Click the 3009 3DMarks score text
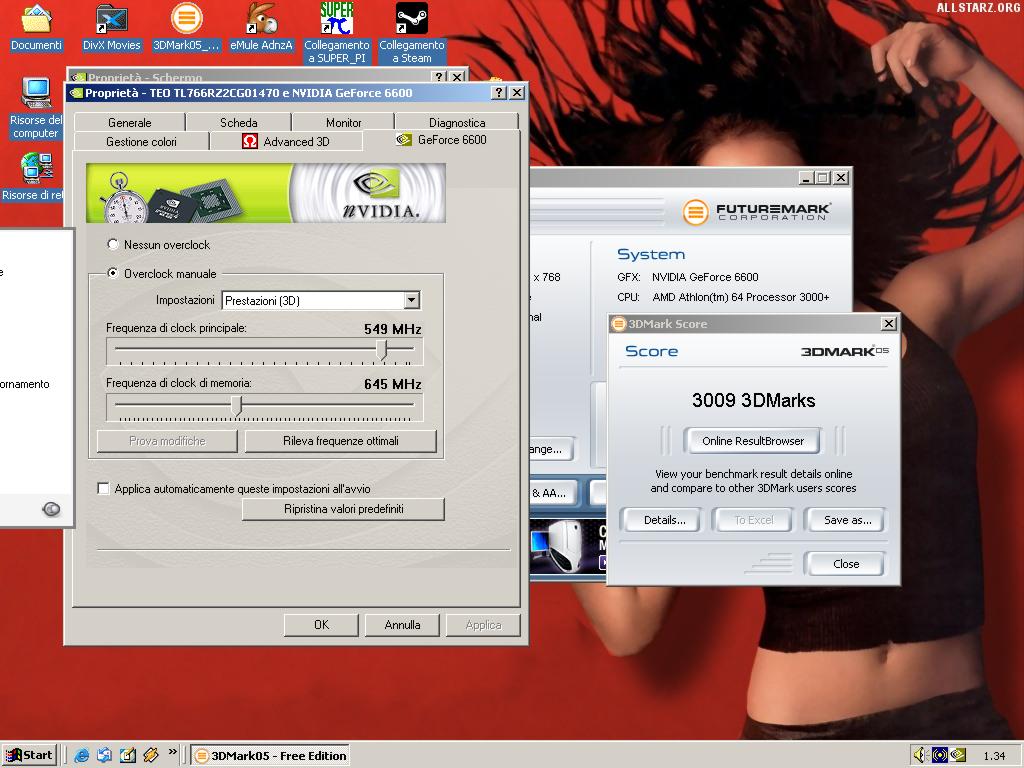 (754, 400)
